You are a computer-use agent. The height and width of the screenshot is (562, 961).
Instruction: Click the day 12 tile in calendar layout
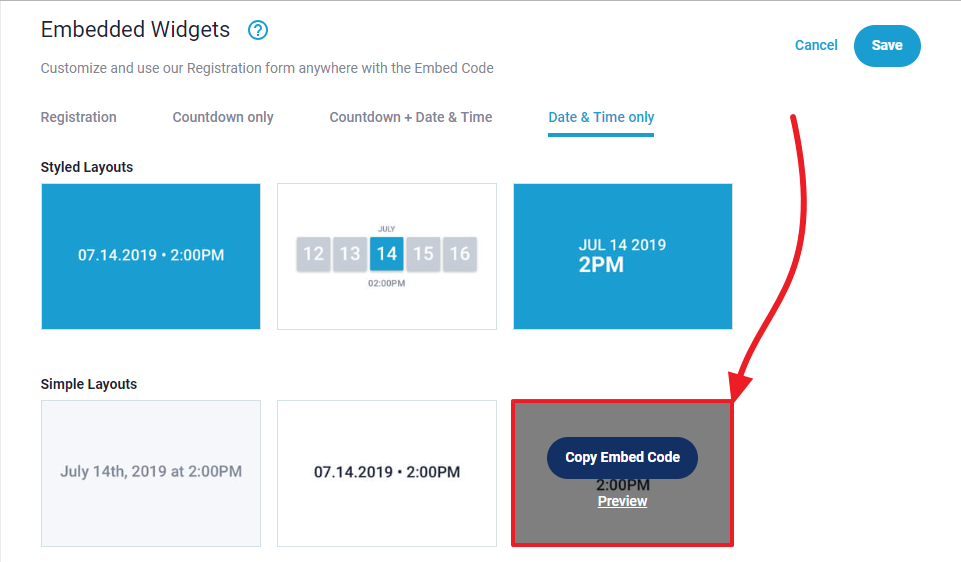(314, 254)
